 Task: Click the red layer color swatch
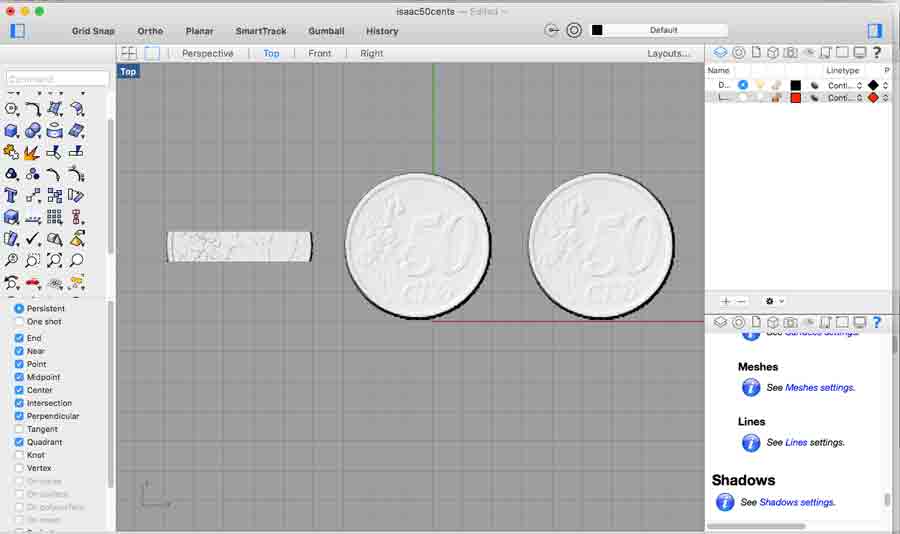[795, 98]
